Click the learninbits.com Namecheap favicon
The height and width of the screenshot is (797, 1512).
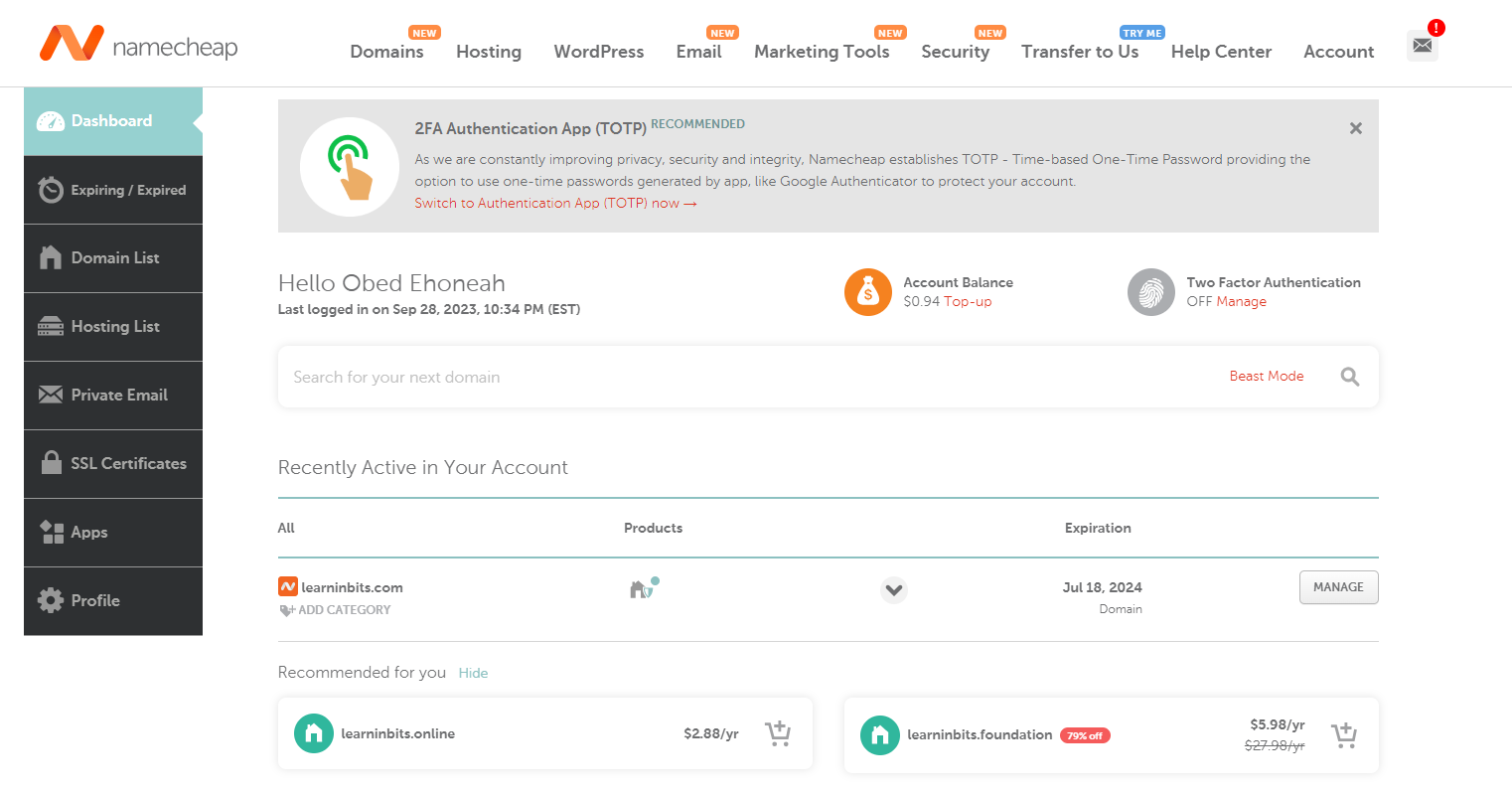pyautogui.click(x=288, y=586)
